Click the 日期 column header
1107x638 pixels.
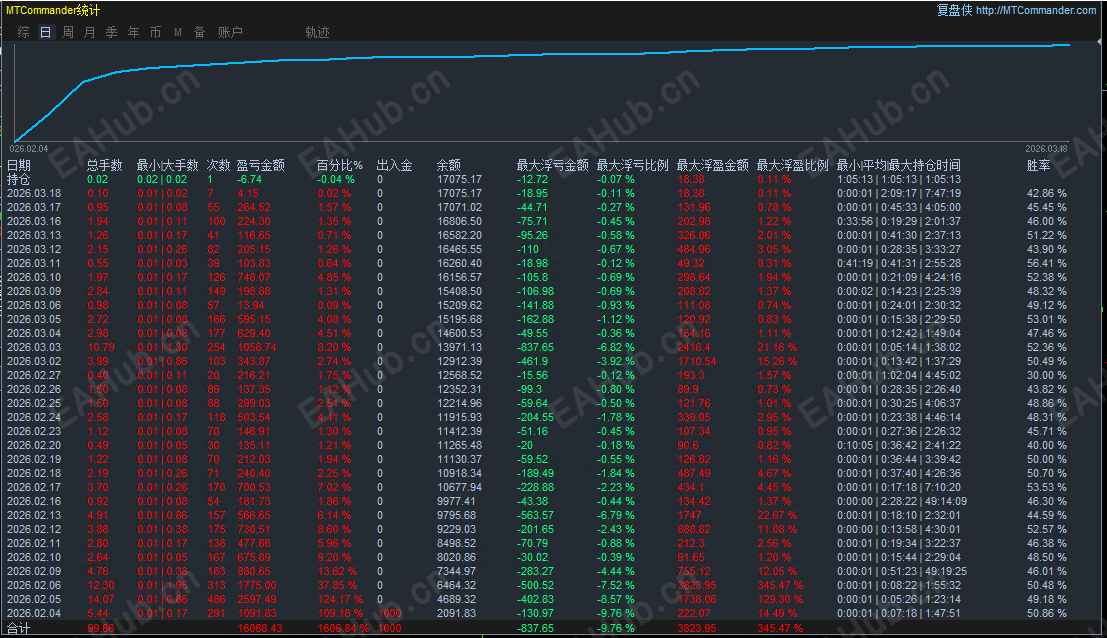click(x=19, y=165)
